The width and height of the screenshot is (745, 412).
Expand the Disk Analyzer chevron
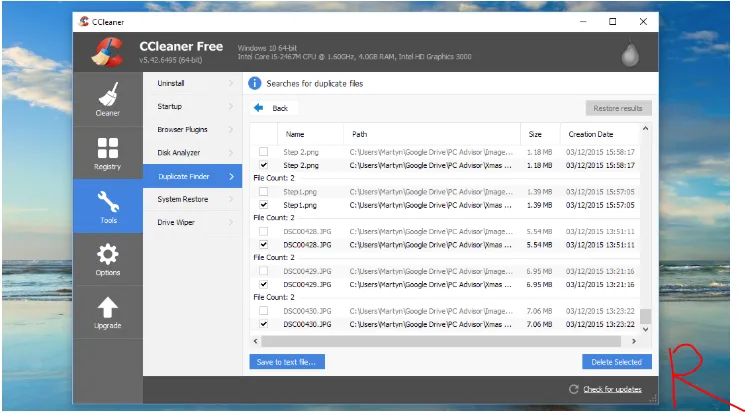[x=231, y=153]
